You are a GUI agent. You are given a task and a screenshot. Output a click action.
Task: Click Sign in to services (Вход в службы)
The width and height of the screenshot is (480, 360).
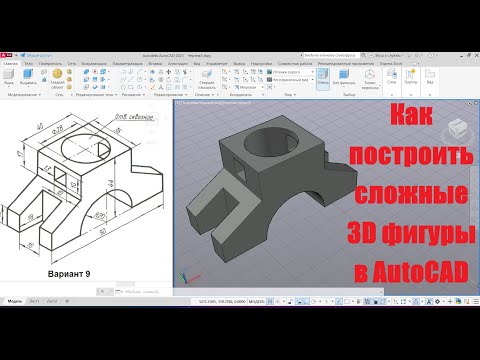click(x=387, y=55)
